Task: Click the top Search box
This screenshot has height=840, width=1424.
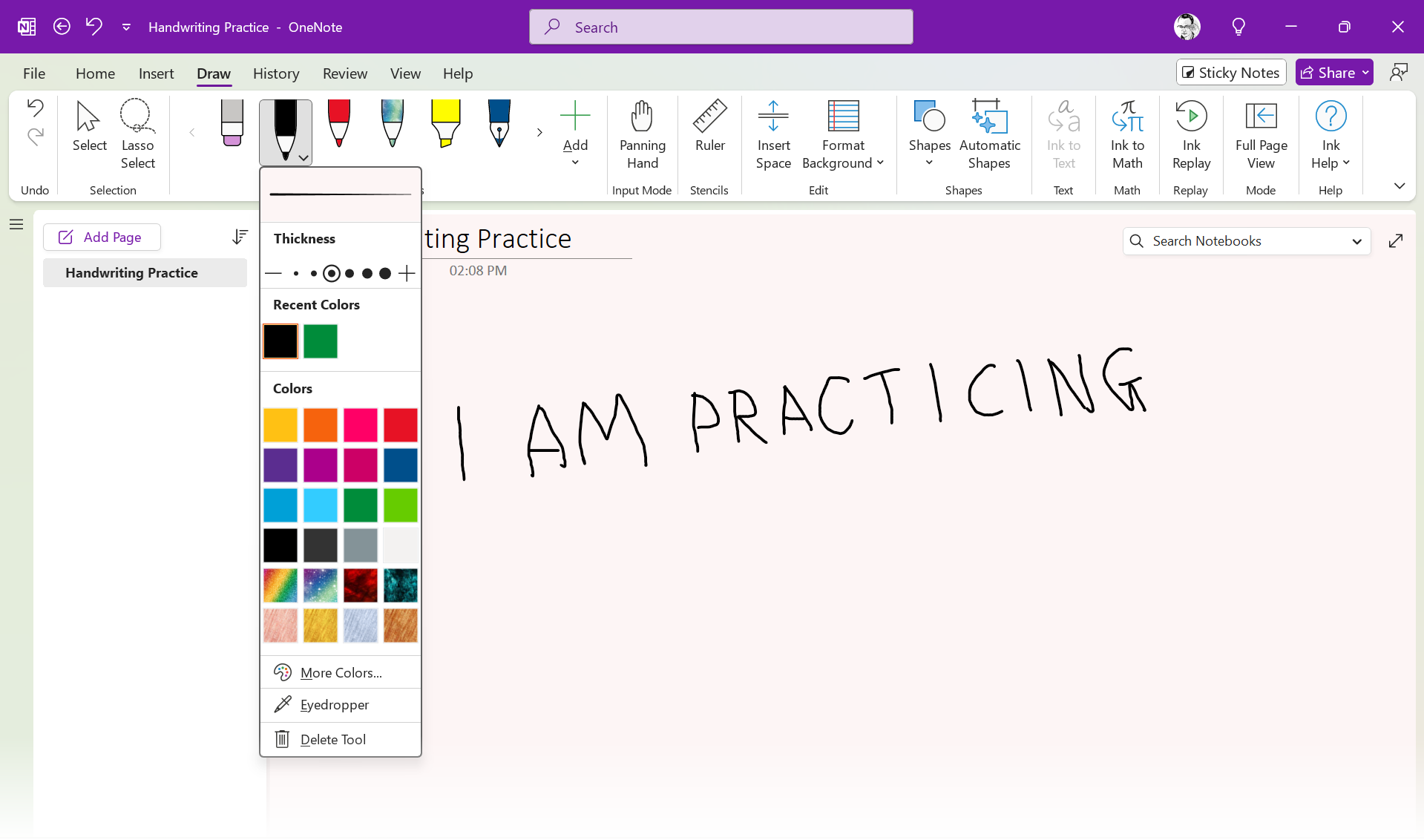Action: click(721, 27)
